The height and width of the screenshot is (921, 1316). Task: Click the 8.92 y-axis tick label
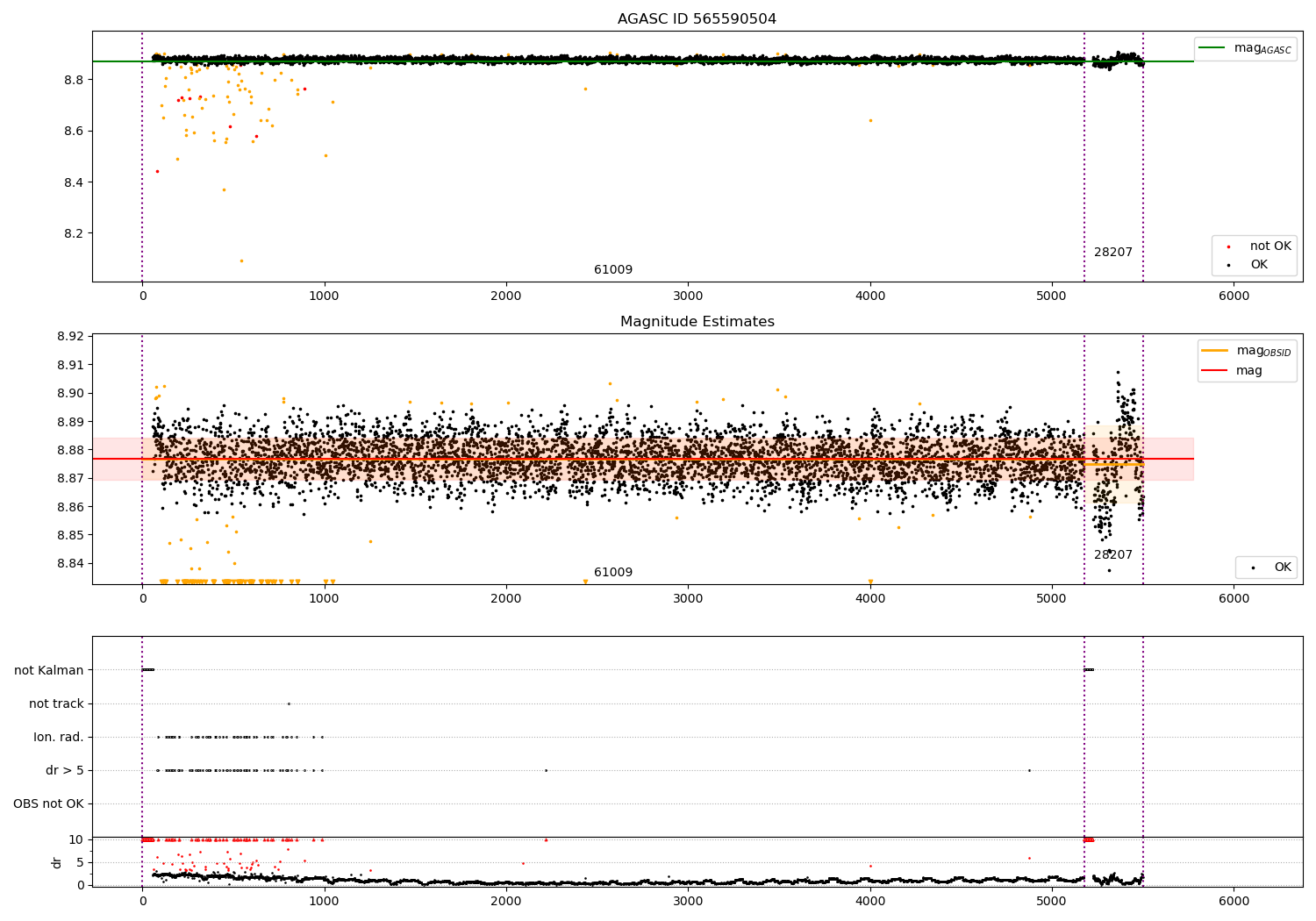pos(70,336)
